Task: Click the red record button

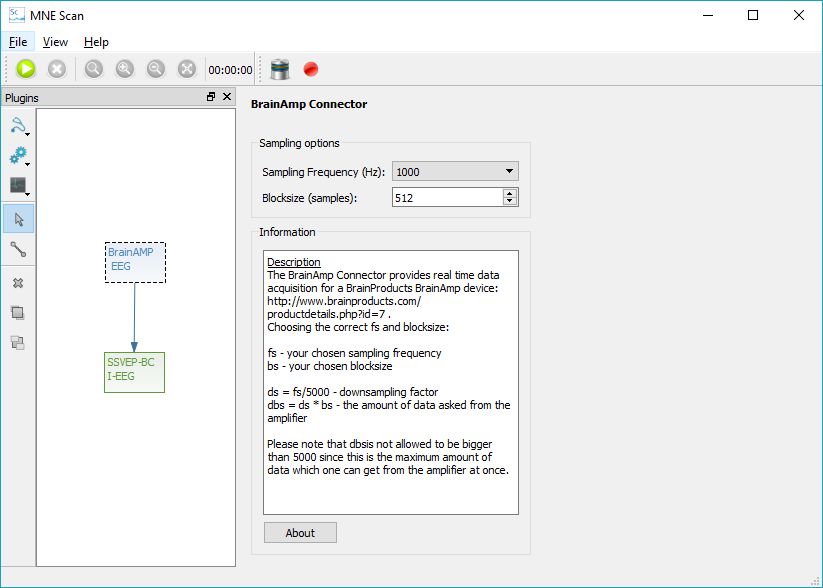Action: 311,69
